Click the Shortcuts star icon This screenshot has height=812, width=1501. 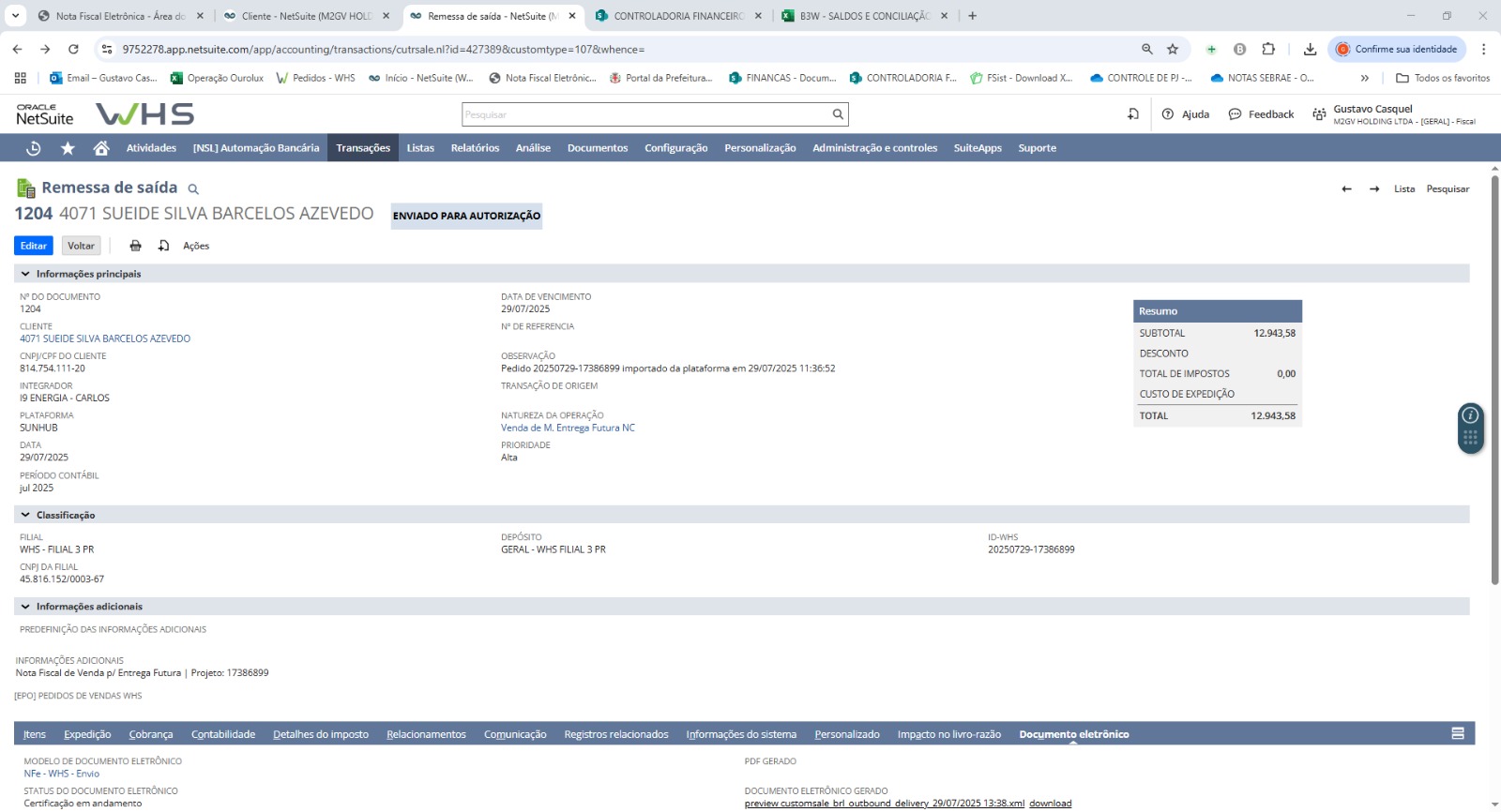click(x=68, y=148)
